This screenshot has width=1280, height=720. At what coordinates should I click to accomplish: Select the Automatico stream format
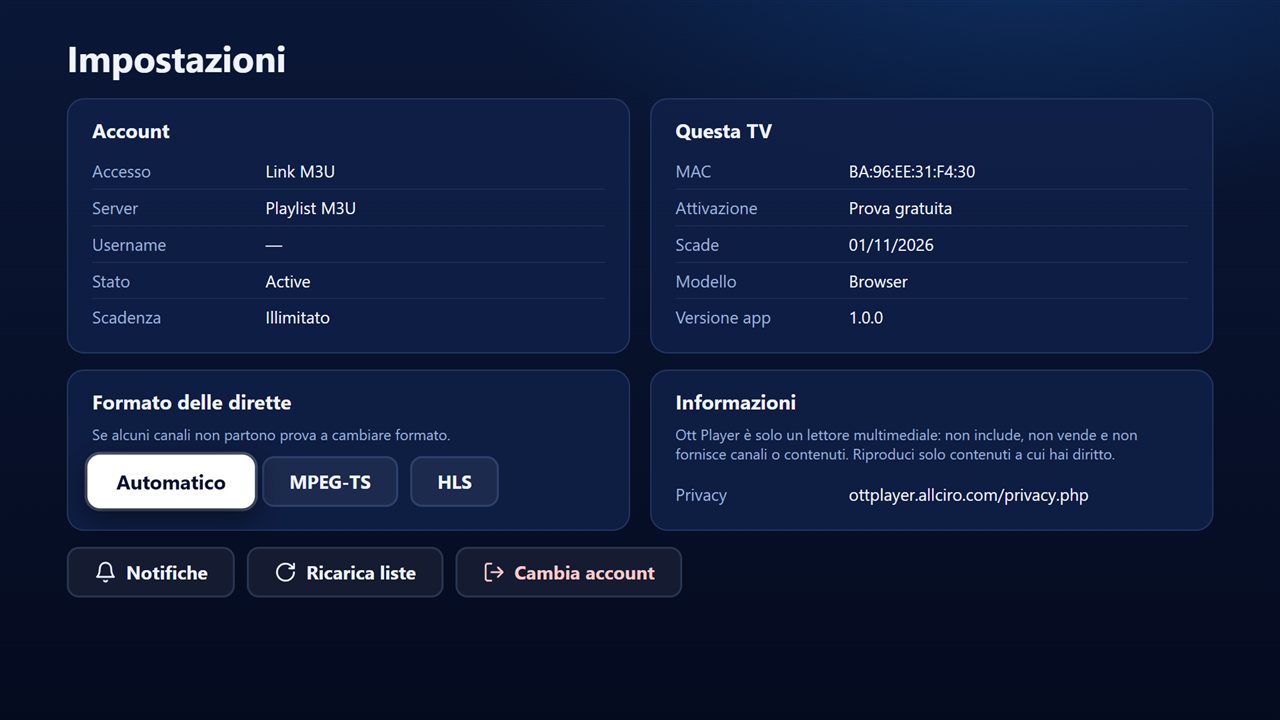171,482
